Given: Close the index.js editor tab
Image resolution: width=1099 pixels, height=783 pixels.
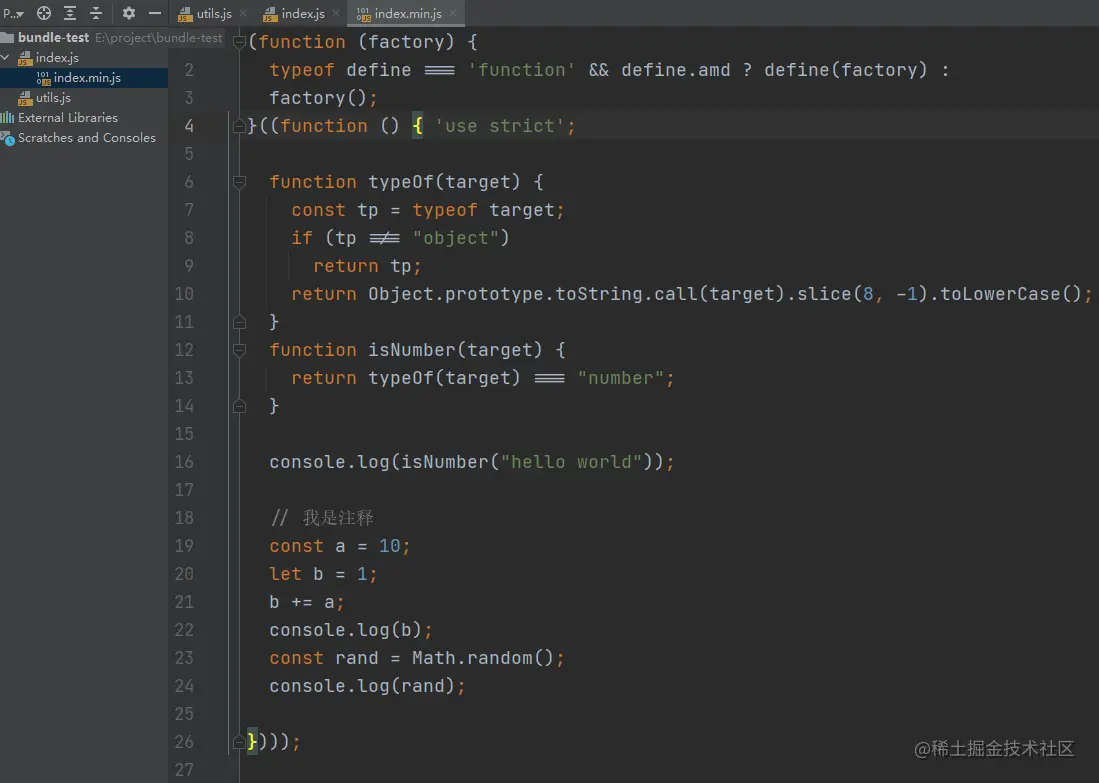Looking at the screenshot, I should pos(336,13).
